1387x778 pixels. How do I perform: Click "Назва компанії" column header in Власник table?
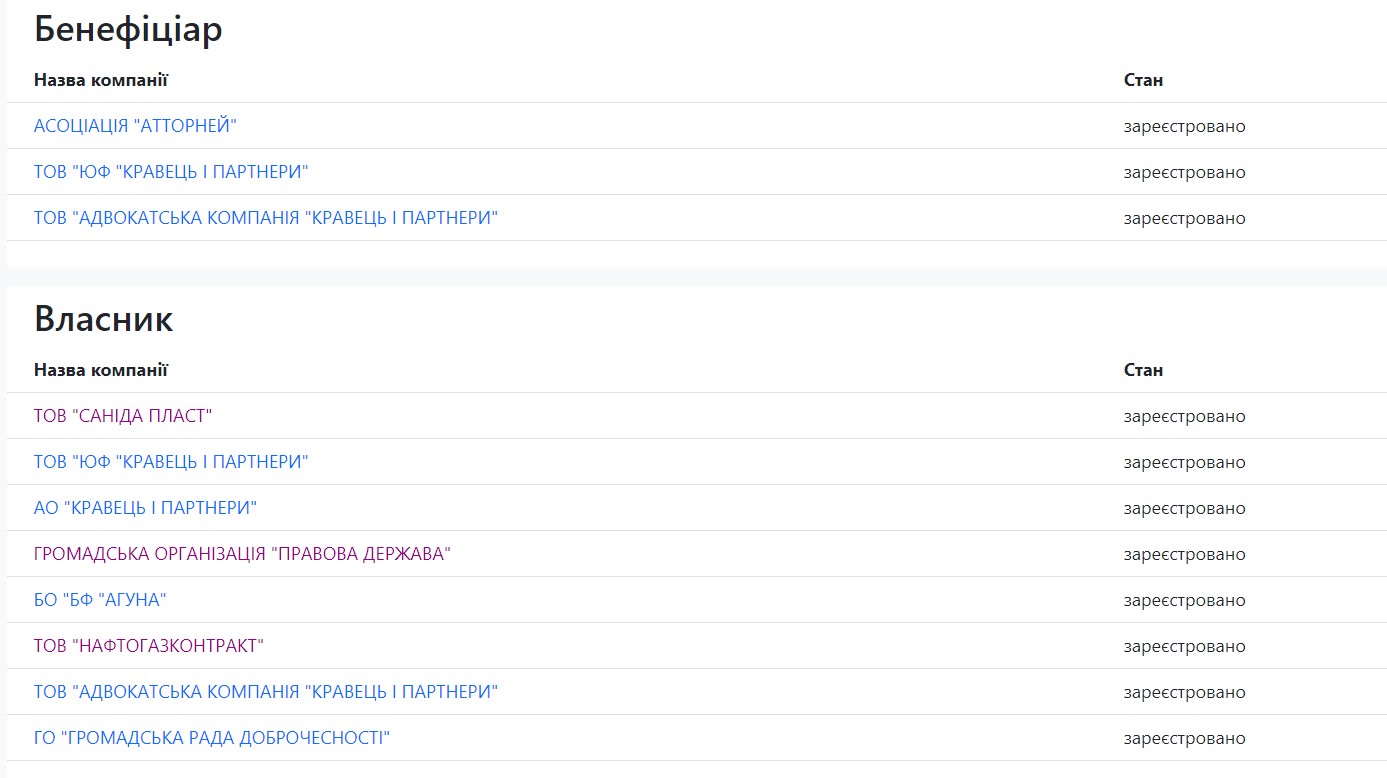point(101,370)
